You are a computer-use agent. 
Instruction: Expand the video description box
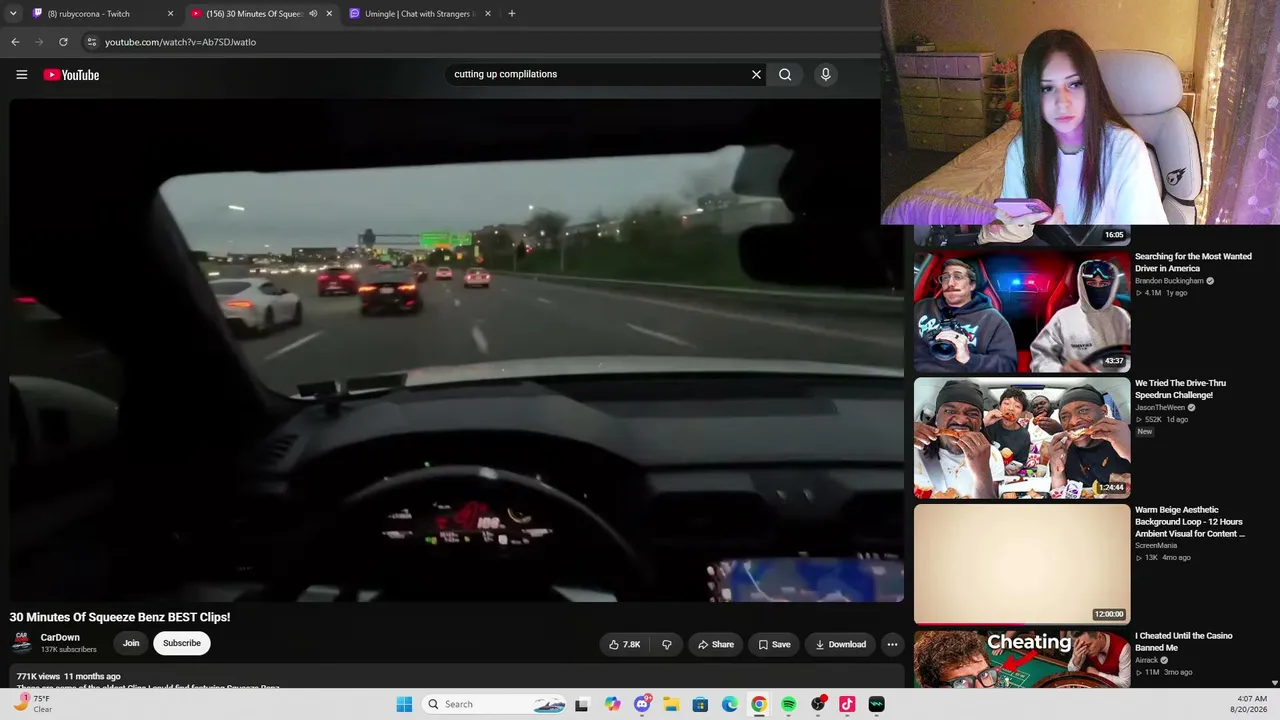(456, 677)
